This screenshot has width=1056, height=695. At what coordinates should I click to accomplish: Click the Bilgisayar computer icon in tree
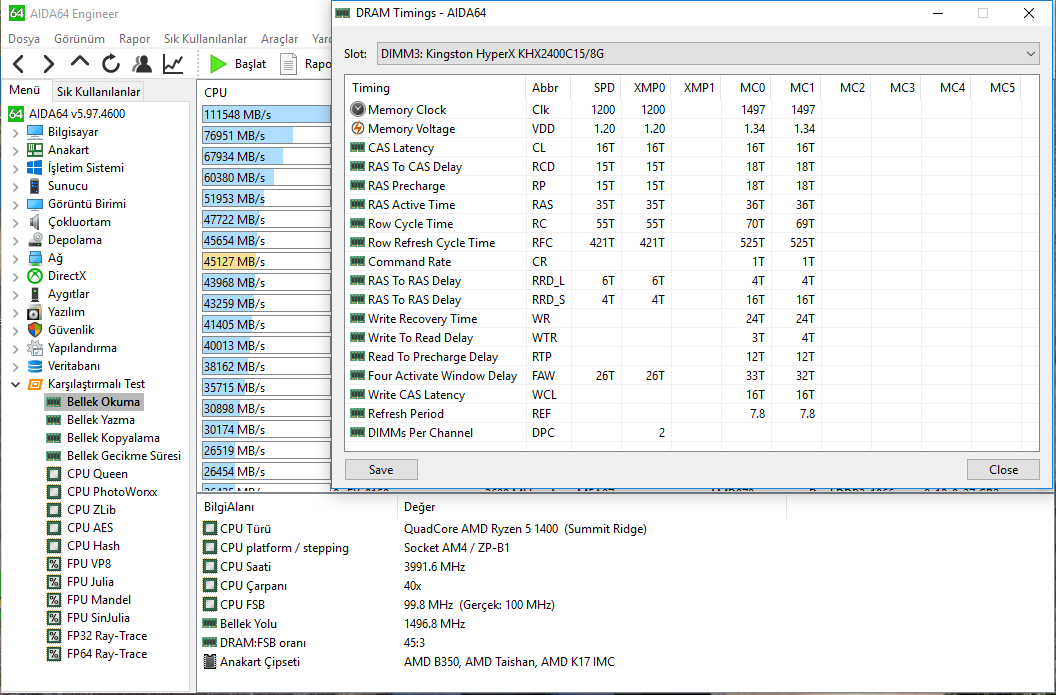tap(35, 132)
